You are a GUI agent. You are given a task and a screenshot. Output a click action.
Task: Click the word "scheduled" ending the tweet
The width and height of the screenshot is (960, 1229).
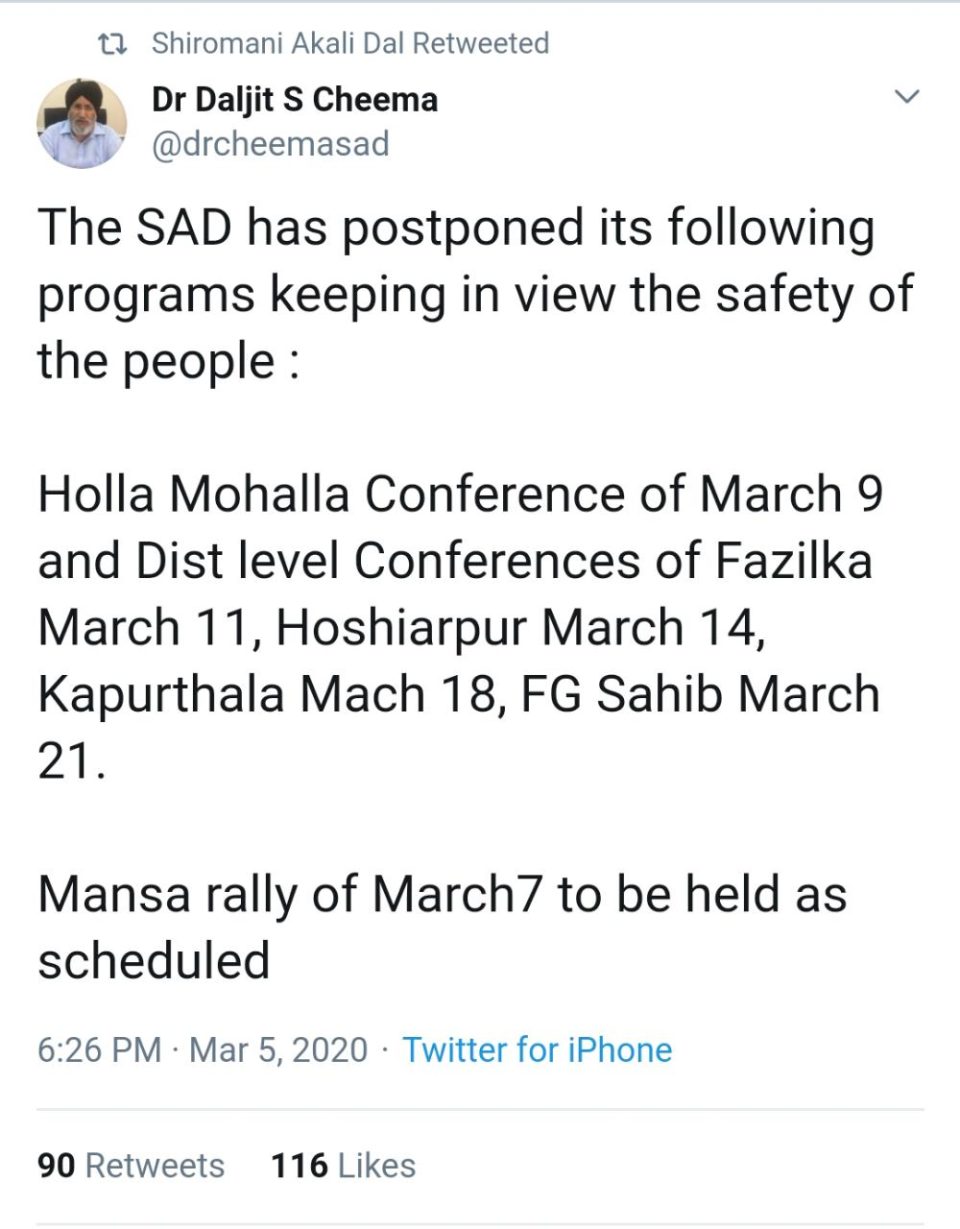pyautogui.click(x=154, y=960)
